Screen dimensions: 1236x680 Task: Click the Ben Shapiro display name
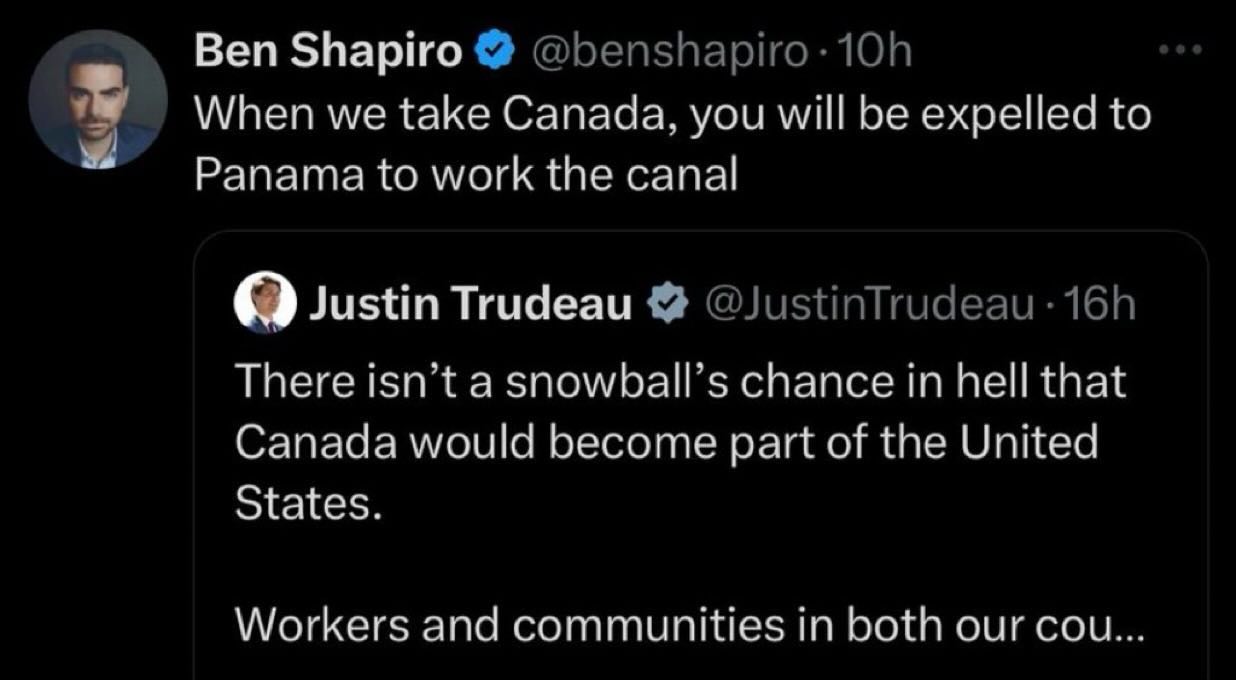(326, 52)
